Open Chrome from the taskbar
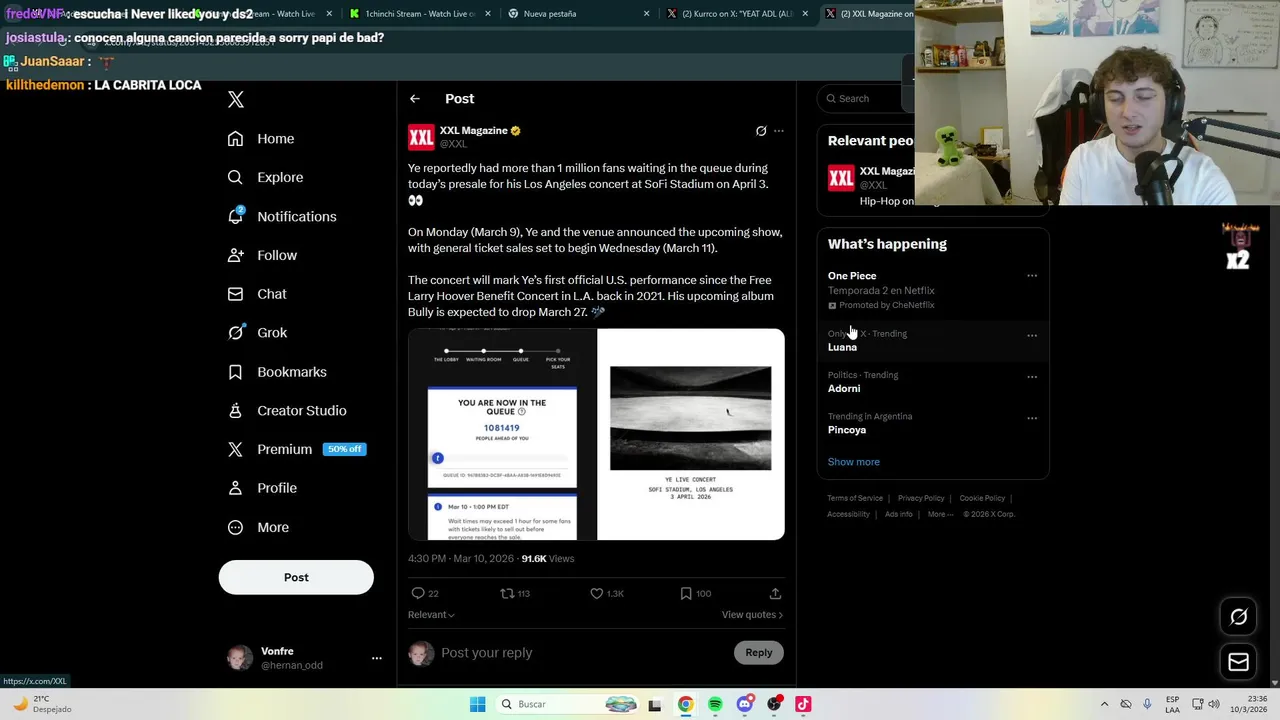The height and width of the screenshot is (720, 1280). pyautogui.click(x=685, y=704)
